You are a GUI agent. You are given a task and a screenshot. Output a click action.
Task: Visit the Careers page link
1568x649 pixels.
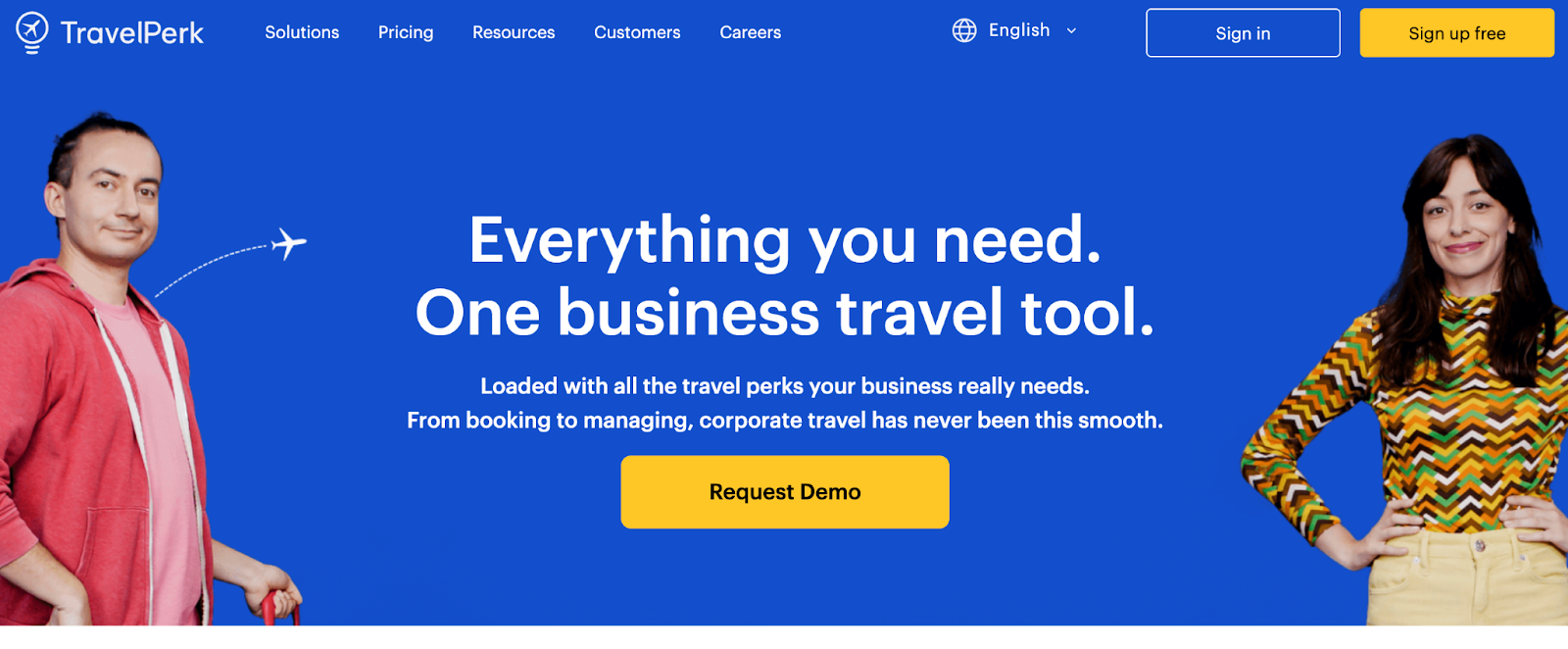pyautogui.click(x=751, y=32)
